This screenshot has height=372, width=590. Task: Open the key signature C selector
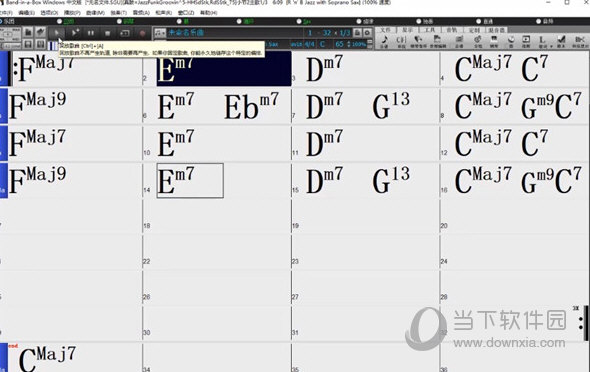coord(322,44)
